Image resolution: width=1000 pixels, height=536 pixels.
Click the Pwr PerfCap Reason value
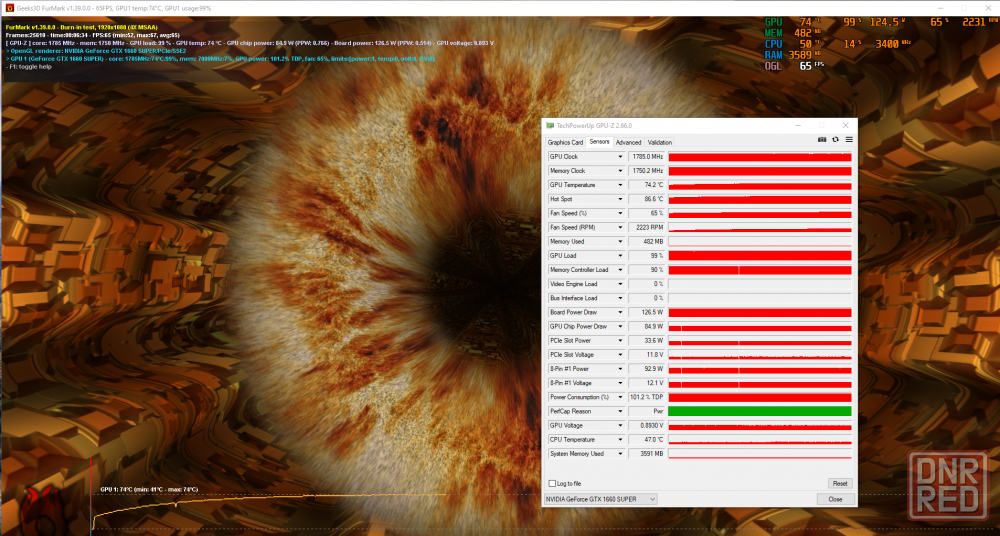click(x=647, y=412)
